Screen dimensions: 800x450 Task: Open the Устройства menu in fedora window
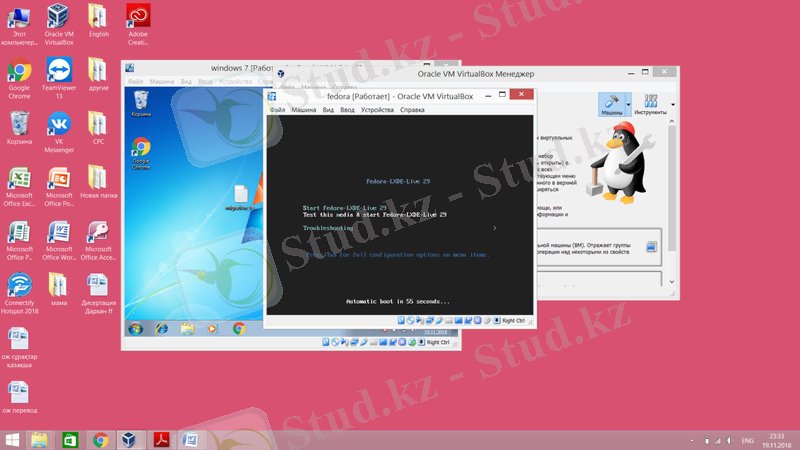pyautogui.click(x=377, y=110)
